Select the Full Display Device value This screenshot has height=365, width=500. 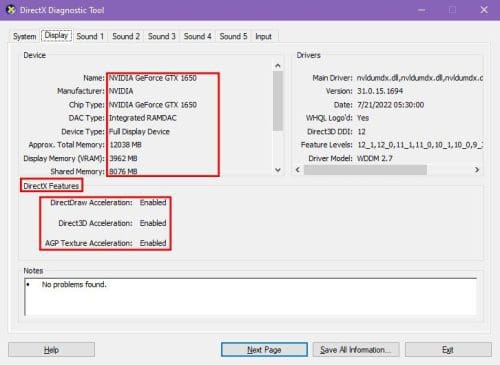tap(139, 132)
